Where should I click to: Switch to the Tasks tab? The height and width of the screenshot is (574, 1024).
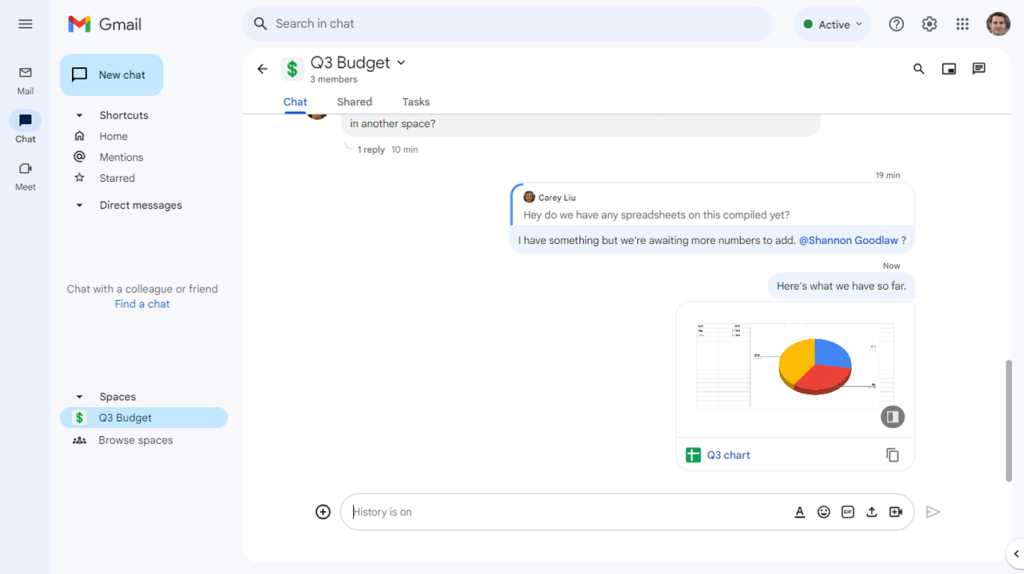pyautogui.click(x=415, y=102)
